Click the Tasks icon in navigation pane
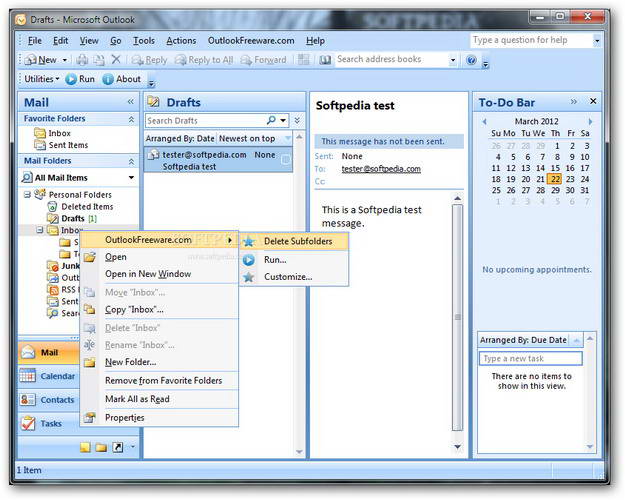625x500 pixels. pyautogui.click(x=28, y=423)
